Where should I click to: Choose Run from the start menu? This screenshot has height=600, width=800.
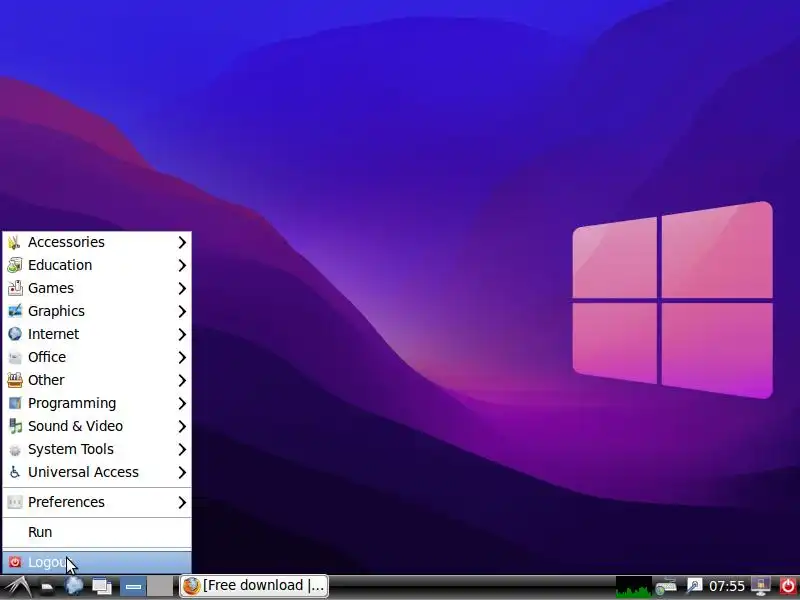[97, 532]
